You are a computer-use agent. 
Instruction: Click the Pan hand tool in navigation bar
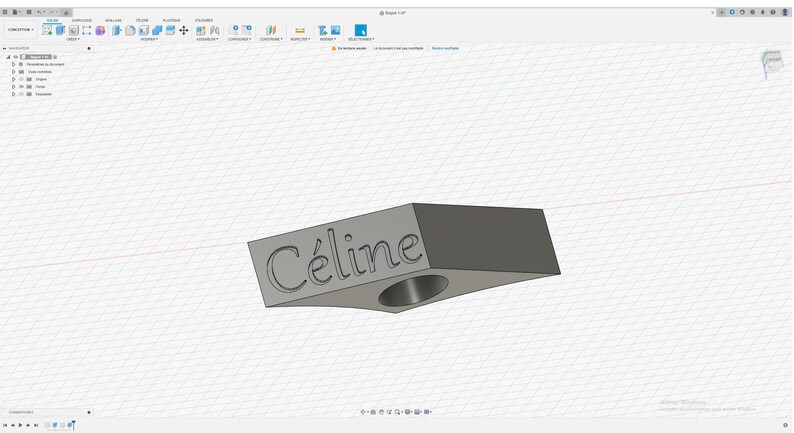tap(381, 412)
